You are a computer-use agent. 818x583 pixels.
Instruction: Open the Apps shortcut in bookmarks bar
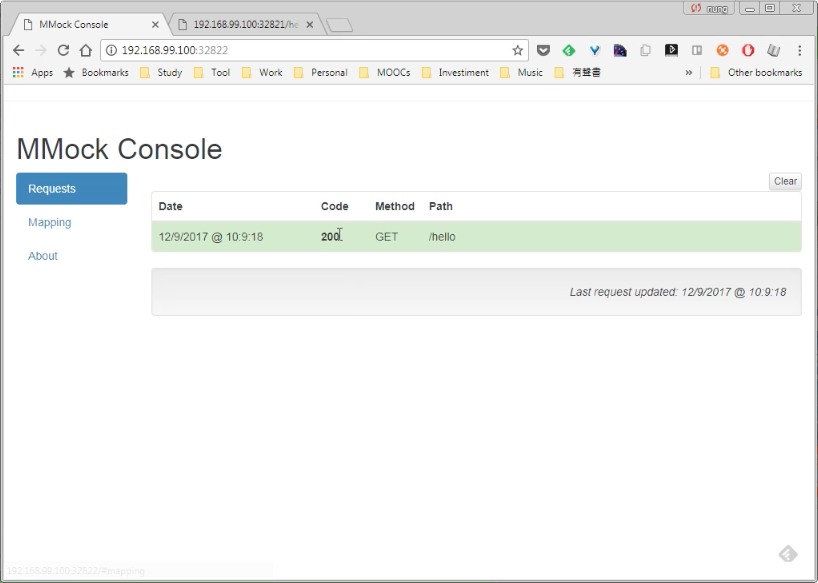pos(32,72)
